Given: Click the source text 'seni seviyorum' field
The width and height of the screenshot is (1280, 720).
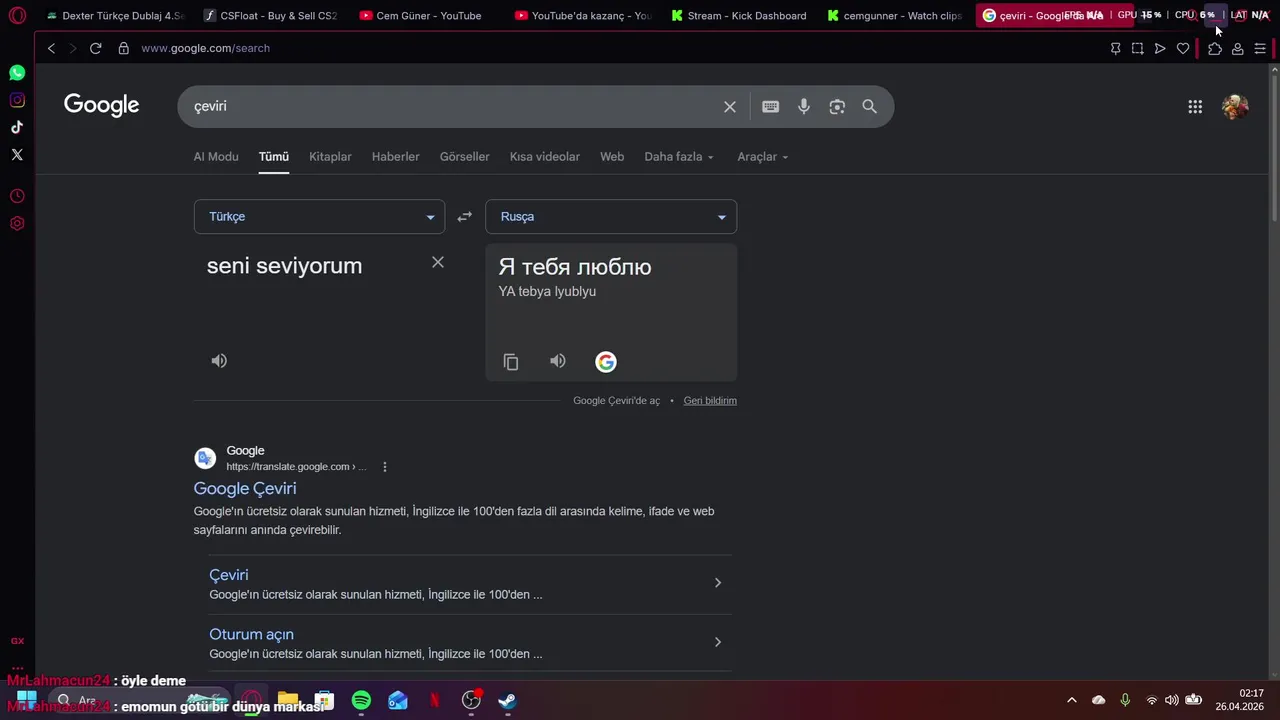Looking at the screenshot, I should [285, 266].
